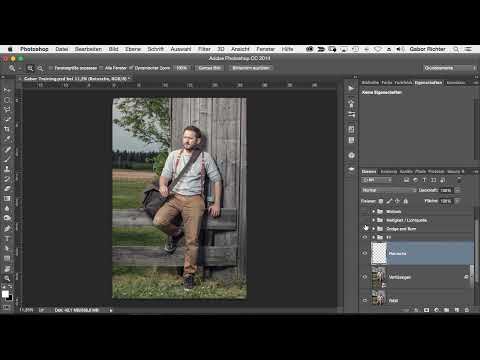Switch to the Kanäle tab

click(406, 172)
